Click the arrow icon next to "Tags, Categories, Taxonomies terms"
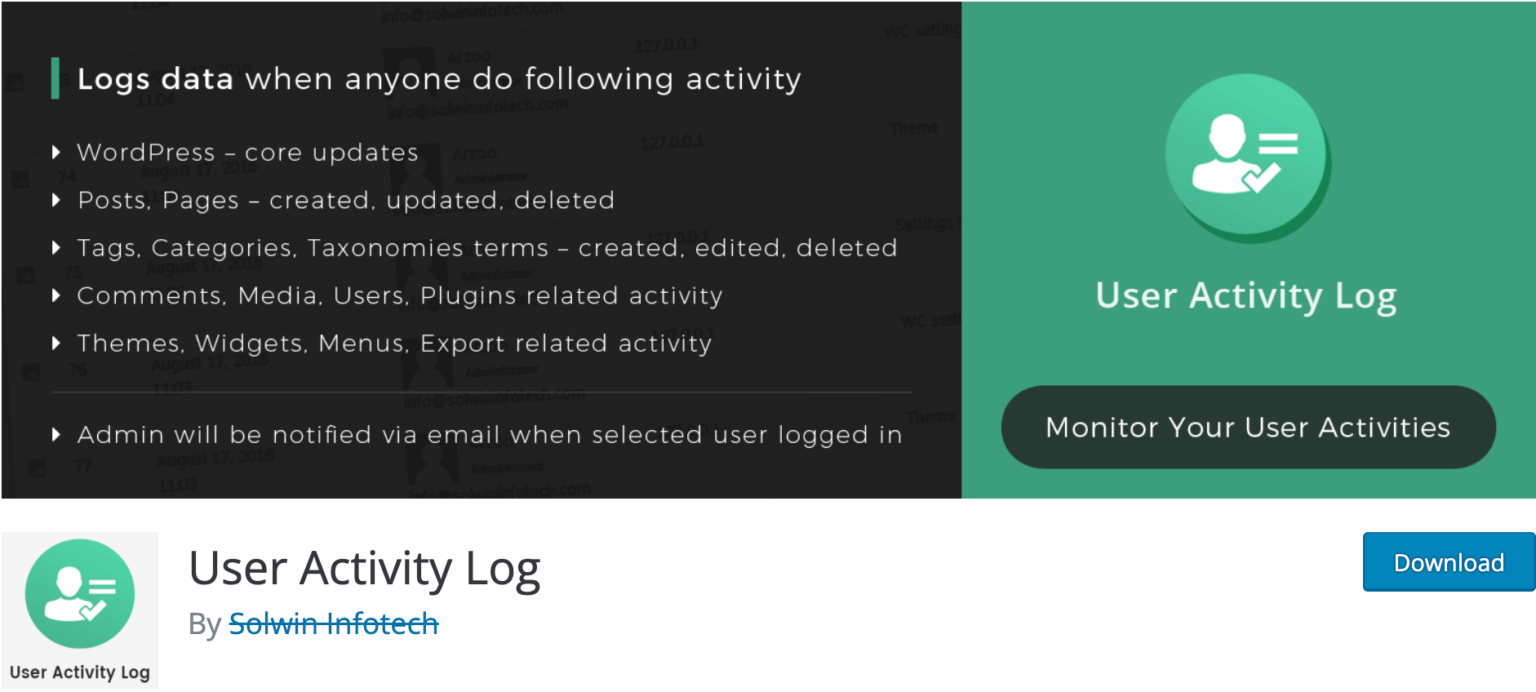Screen dimensions: 1536x692 pyautogui.click(x=56, y=248)
